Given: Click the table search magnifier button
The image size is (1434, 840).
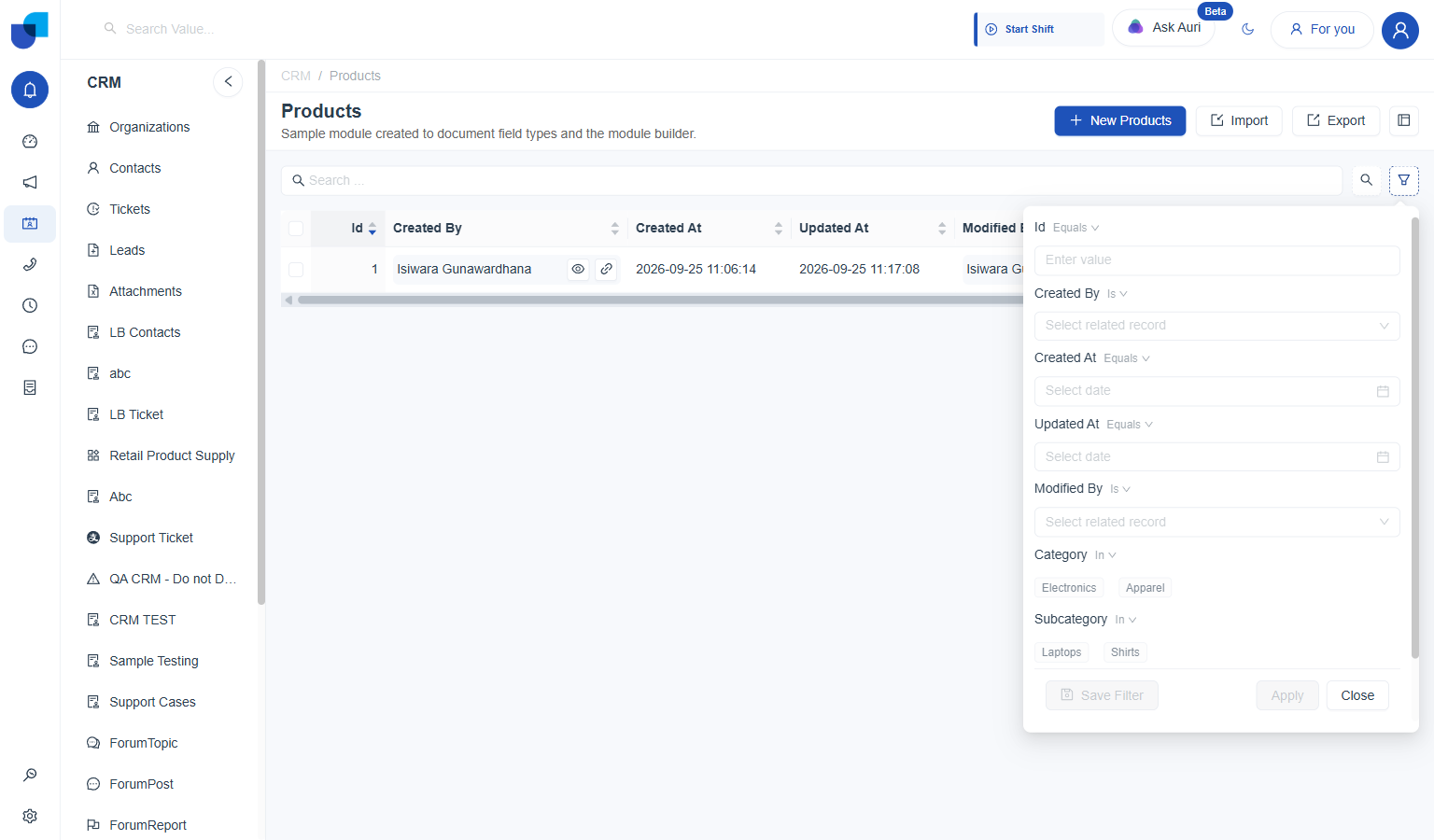Looking at the screenshot, I should pos(1366,180).
